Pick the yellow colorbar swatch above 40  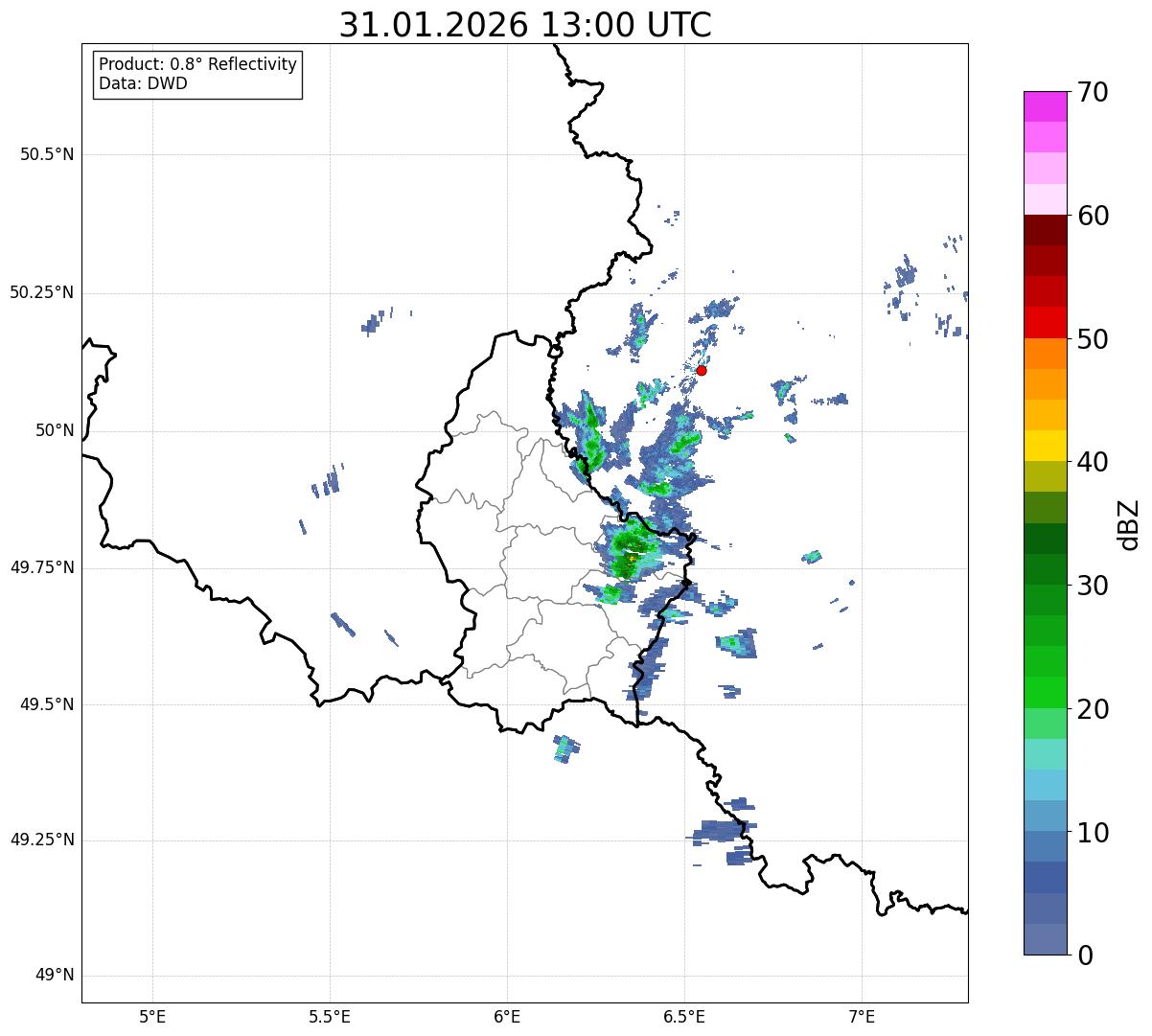(1045, 446)
